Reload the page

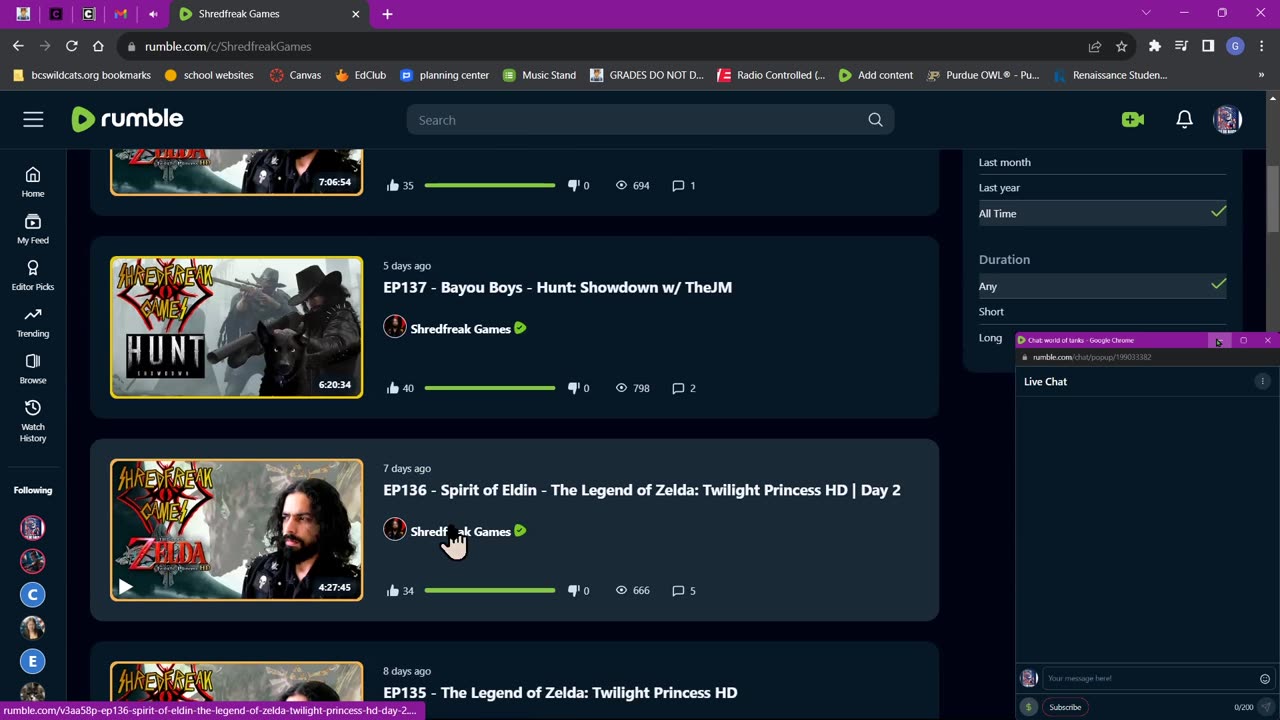pos(72,46)
